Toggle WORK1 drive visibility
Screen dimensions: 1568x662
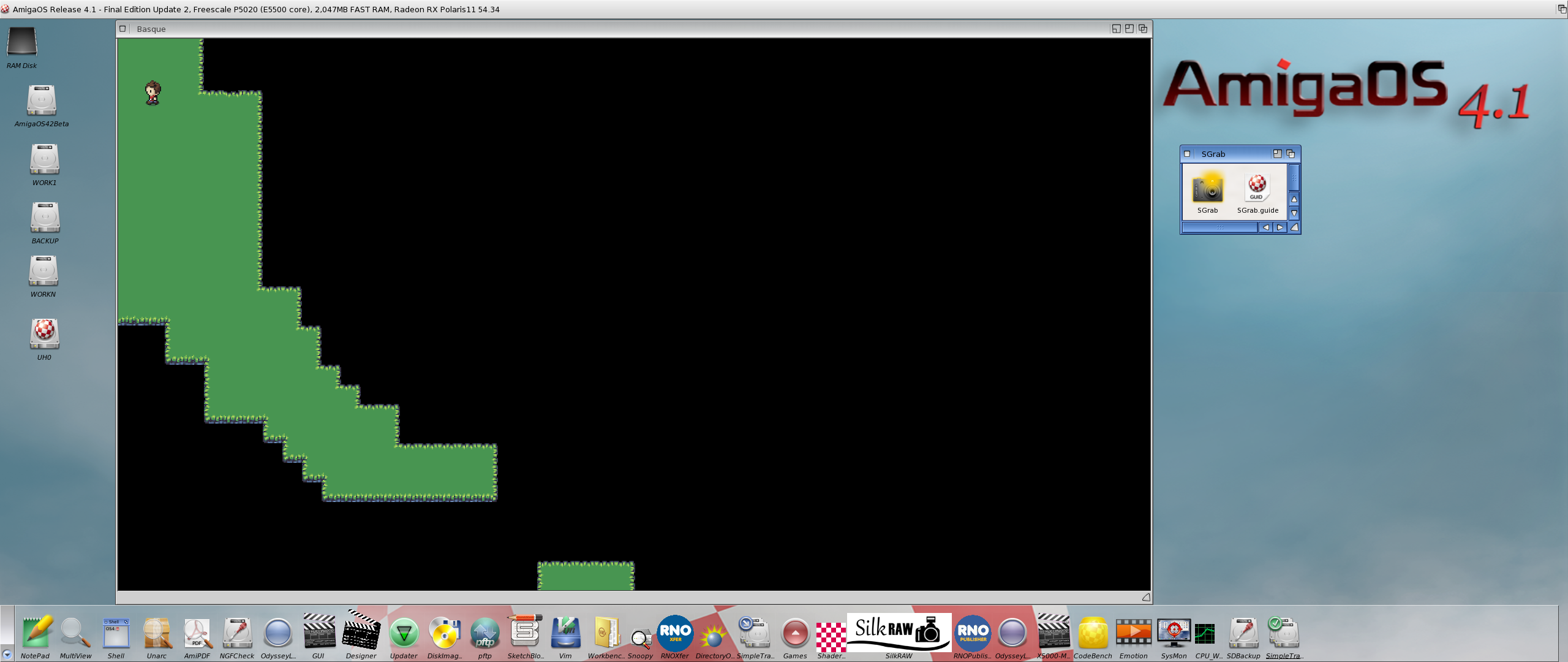[45, 163]
